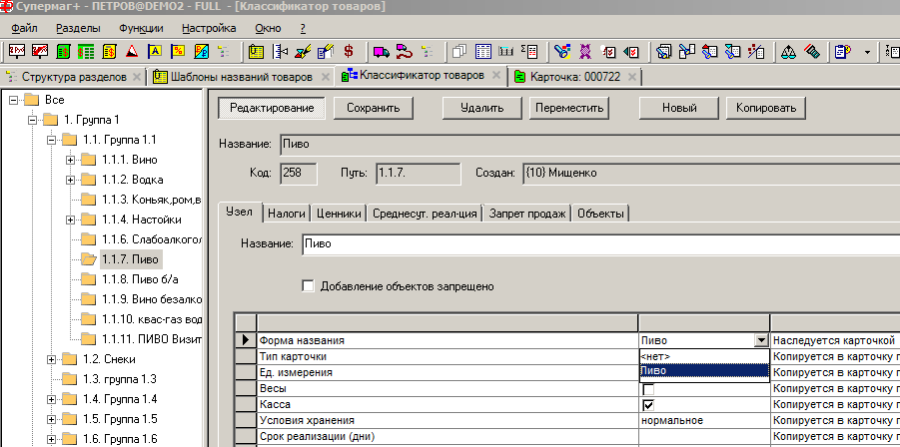Switch to the Налоги tab
The image size is (900, 447).
(x=286, y=213)
